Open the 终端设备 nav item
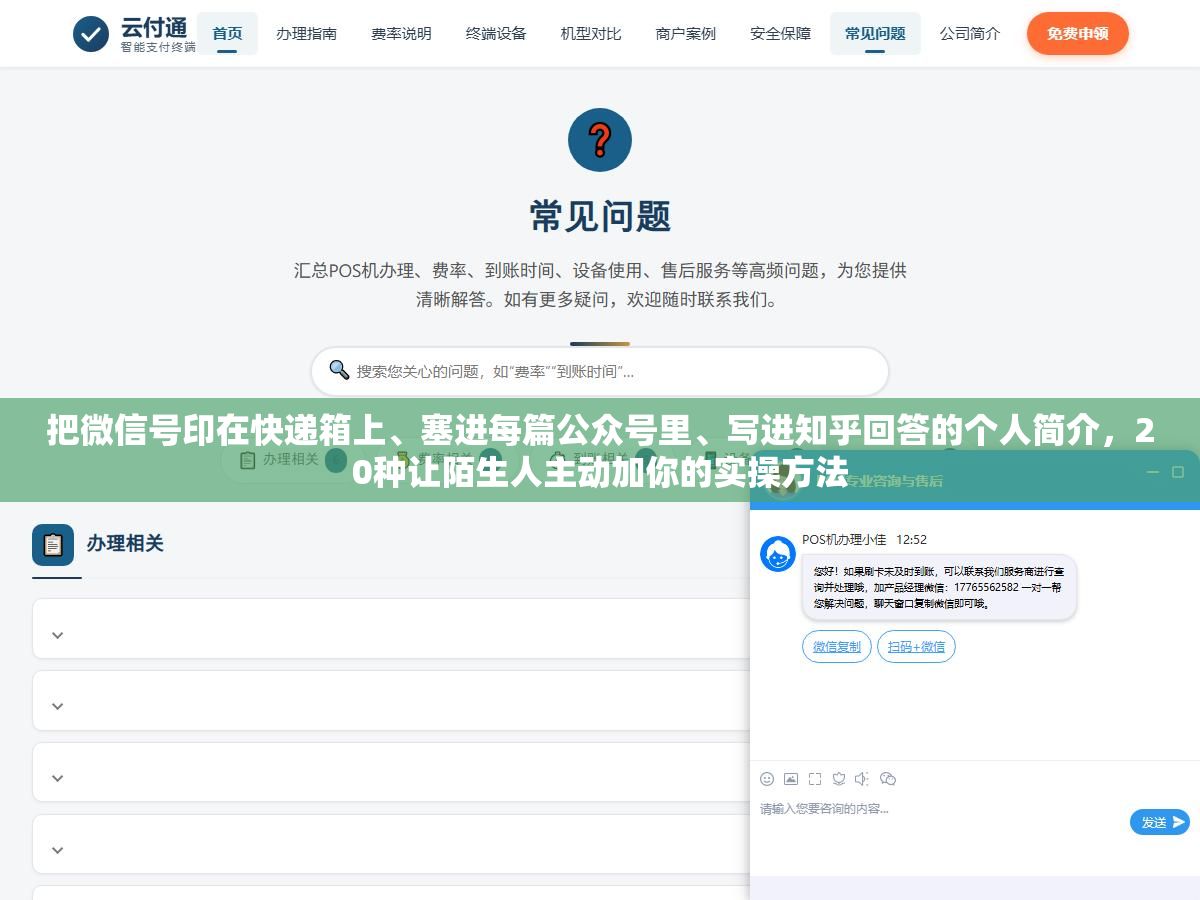 [x=496, y=33]
